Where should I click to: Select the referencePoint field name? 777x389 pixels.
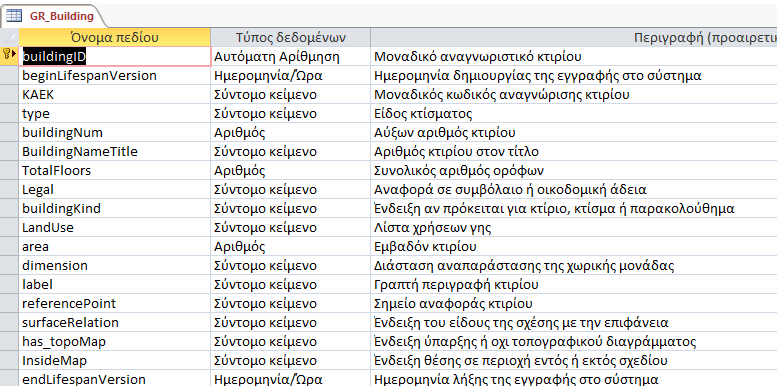[x=114, y=303]
